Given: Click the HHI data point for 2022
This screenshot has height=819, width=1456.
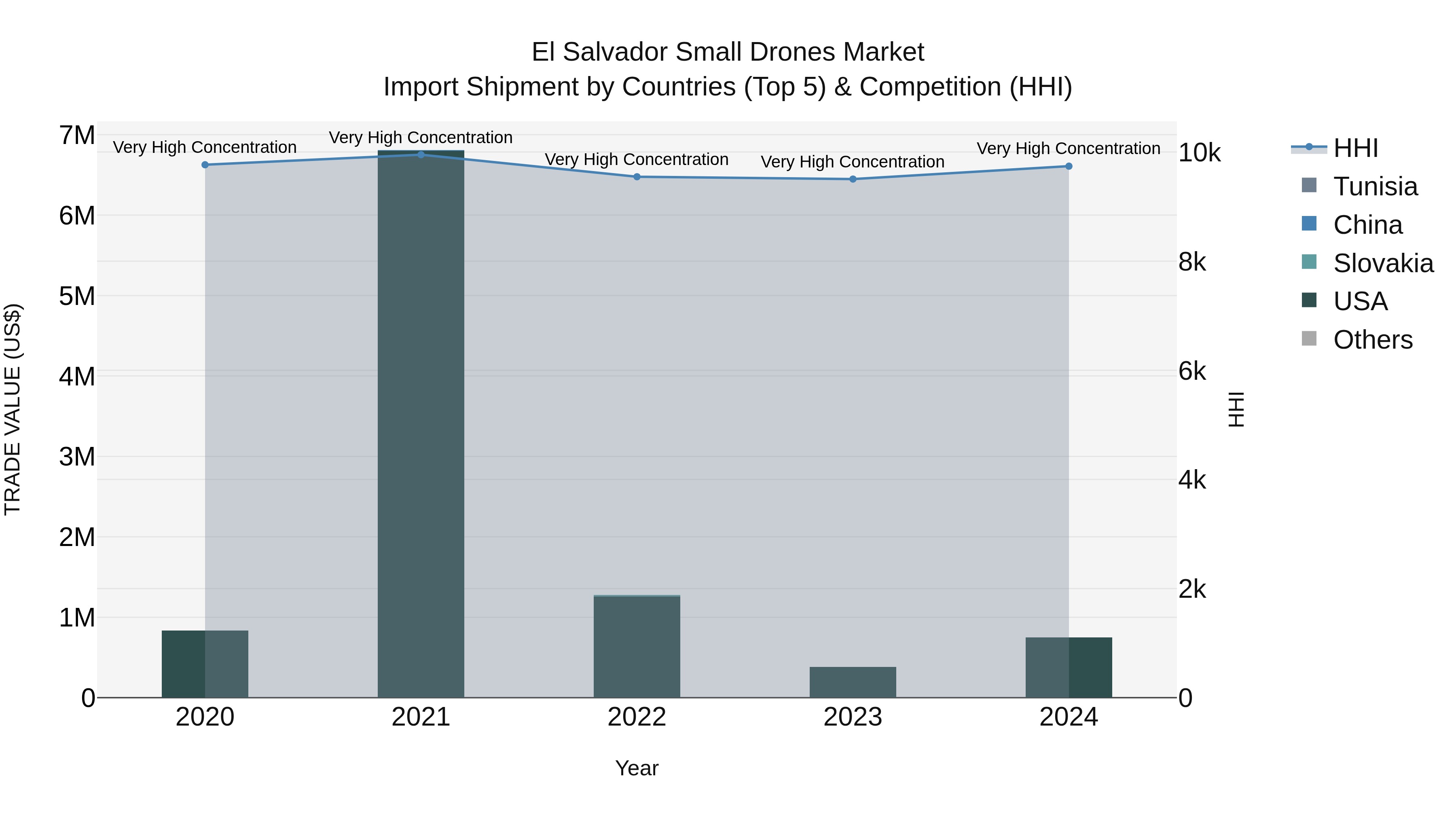Looking at the screenshot, I should tap(637, 177).
